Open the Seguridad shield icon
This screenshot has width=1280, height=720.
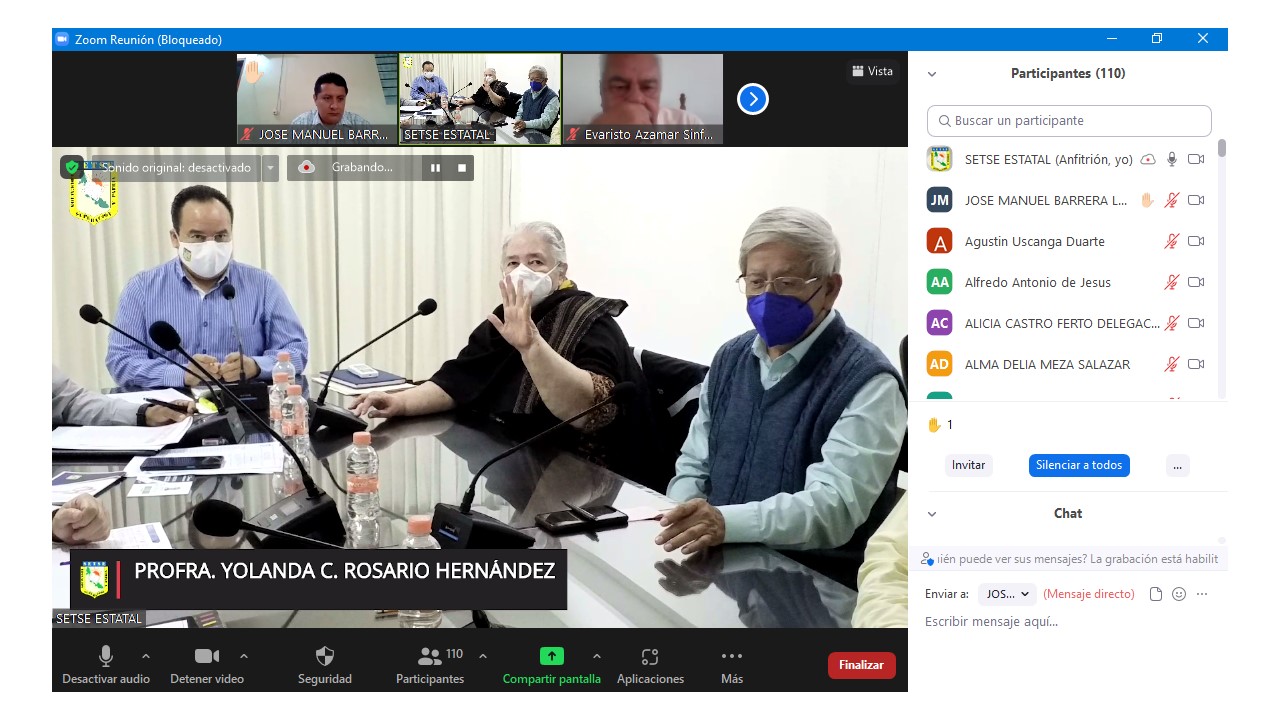click(x=324, y=657)
